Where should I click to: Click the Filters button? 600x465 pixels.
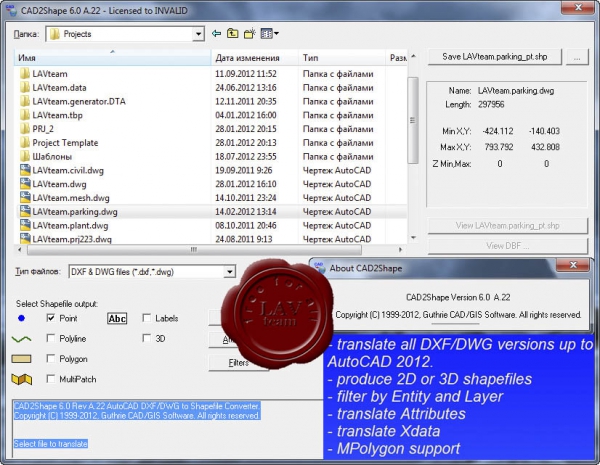click(x=238, y=362)
